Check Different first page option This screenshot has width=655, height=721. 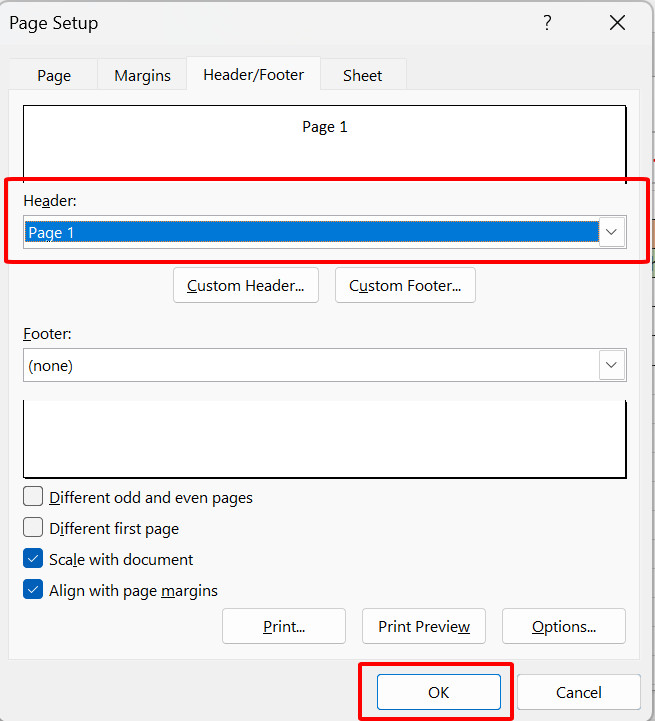click(33, 528)
